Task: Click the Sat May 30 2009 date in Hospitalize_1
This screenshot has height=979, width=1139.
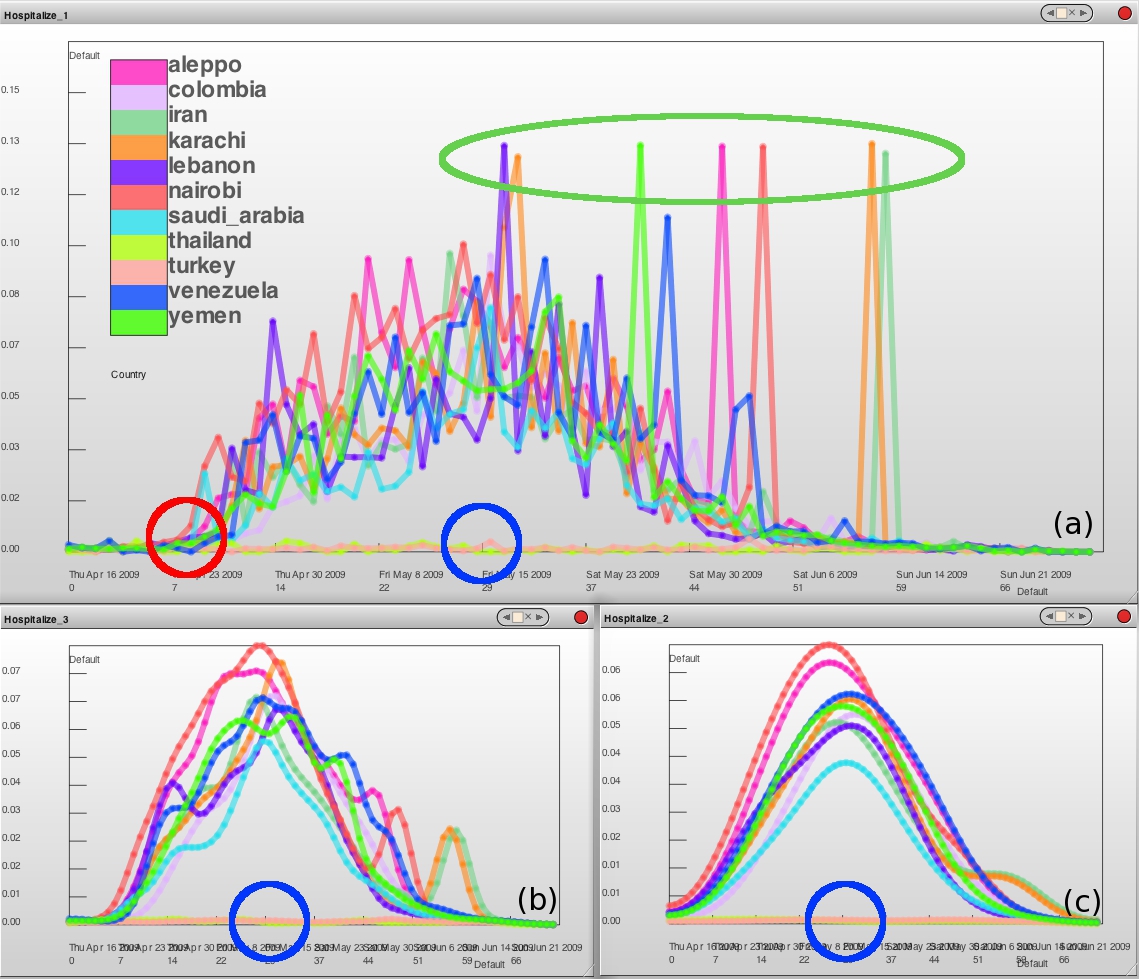Action: [726, 574]
